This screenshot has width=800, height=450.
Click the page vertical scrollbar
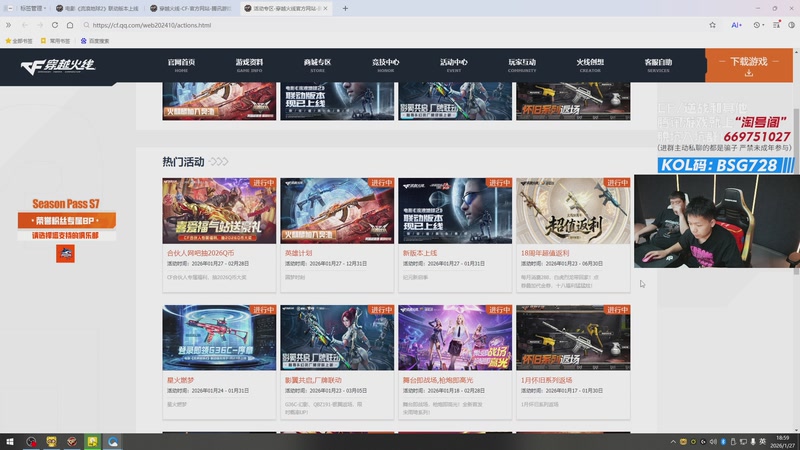pos(796,191)
